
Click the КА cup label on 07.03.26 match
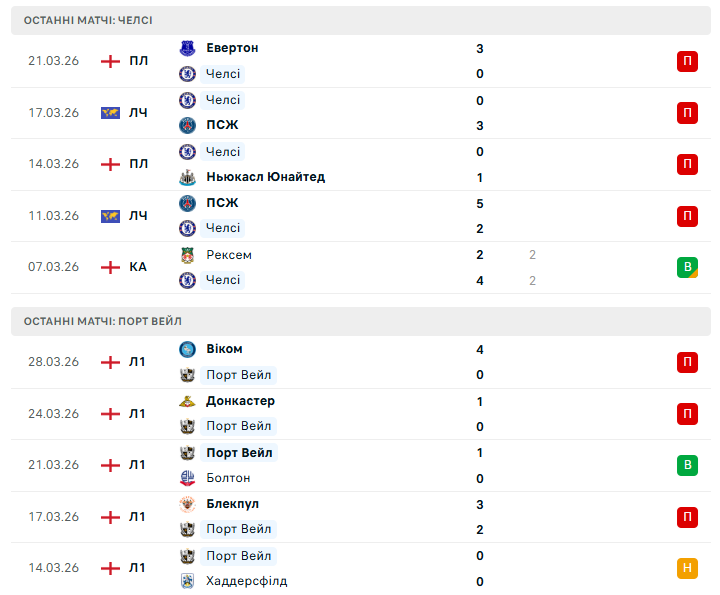point(137,267)
